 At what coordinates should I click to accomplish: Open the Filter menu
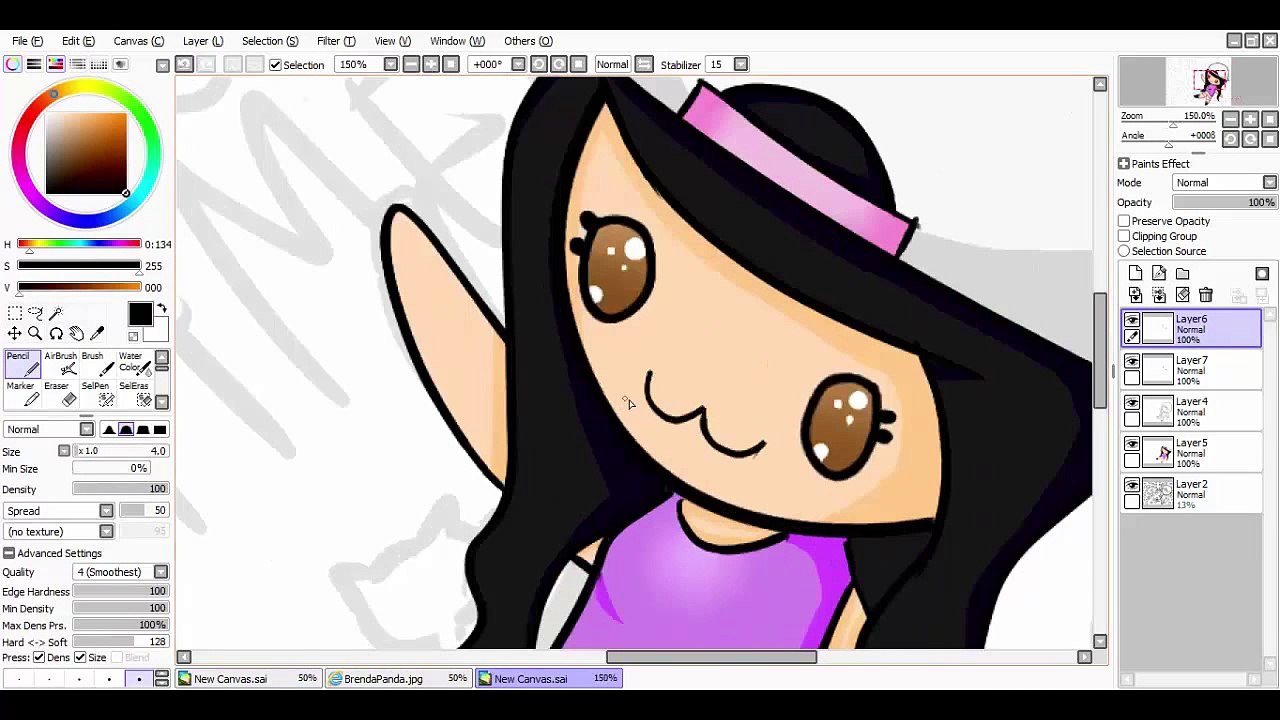pos(336,41)
